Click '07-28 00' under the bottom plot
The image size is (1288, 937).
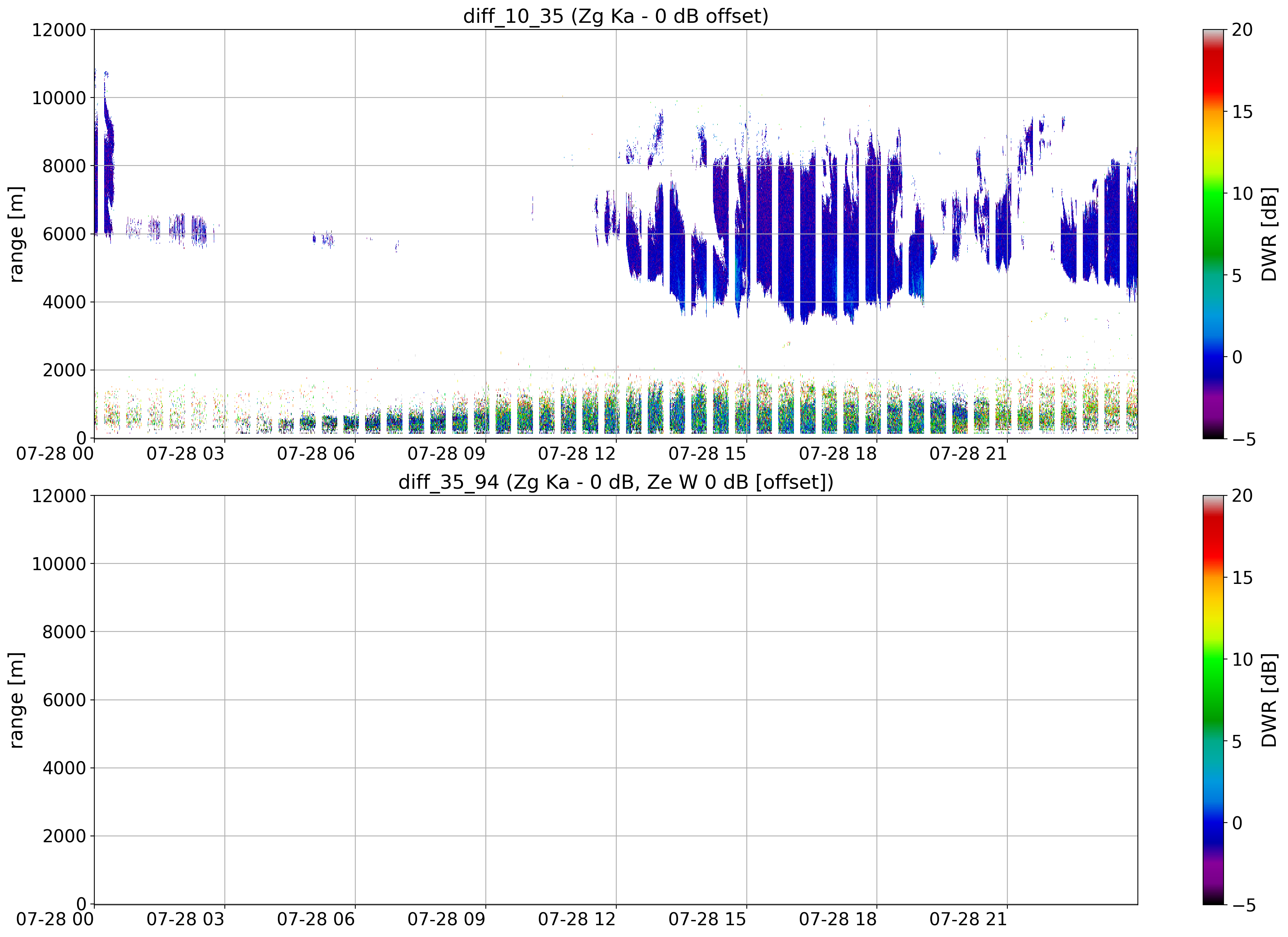(x=55, y=919)
